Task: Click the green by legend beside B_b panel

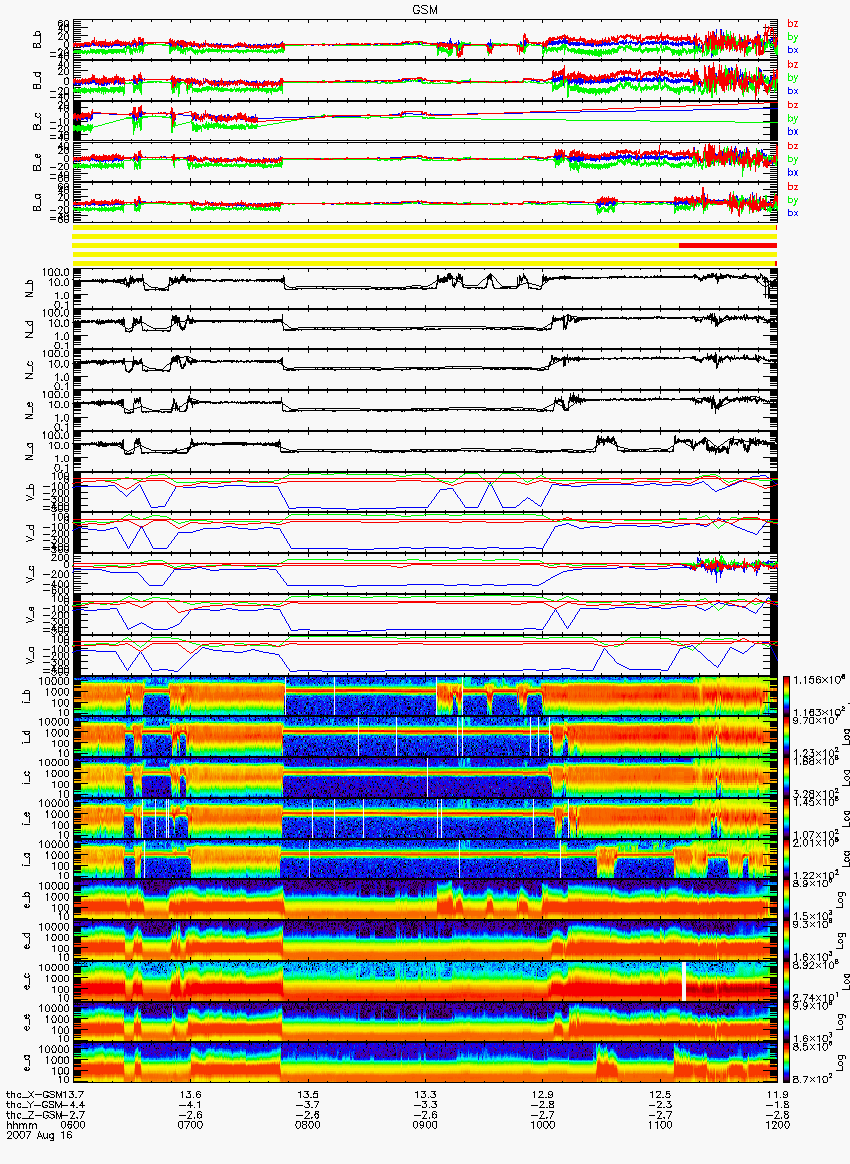Action: coord(793,36)
